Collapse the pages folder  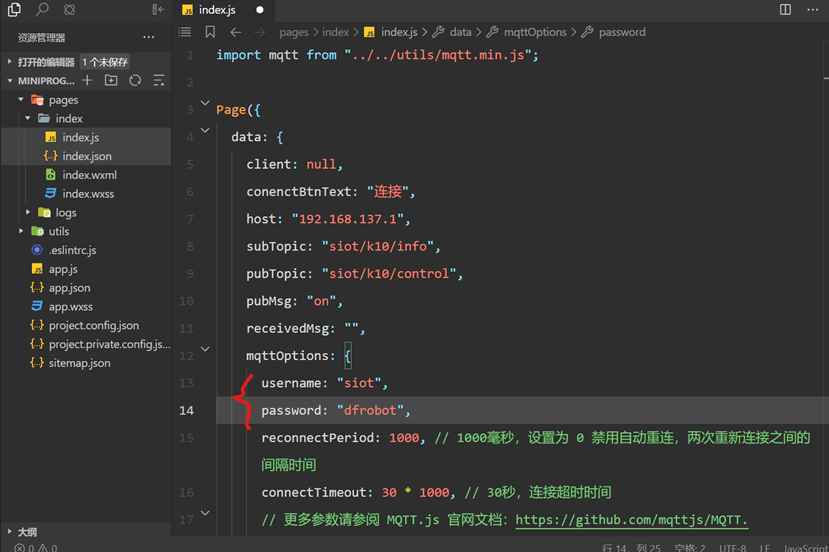(x=21, y=99)
